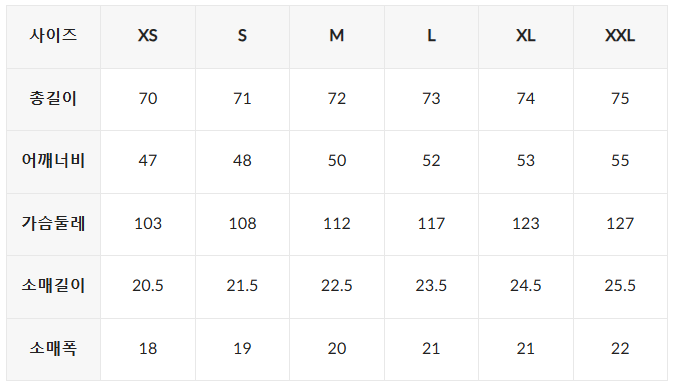The height and width of the screenshot is (386, 673).
Task: Click the 사이즈 header cell
Action: [x=53, y=35]
